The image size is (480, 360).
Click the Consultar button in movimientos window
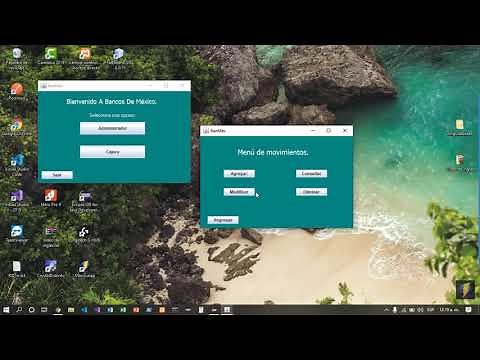311,174
